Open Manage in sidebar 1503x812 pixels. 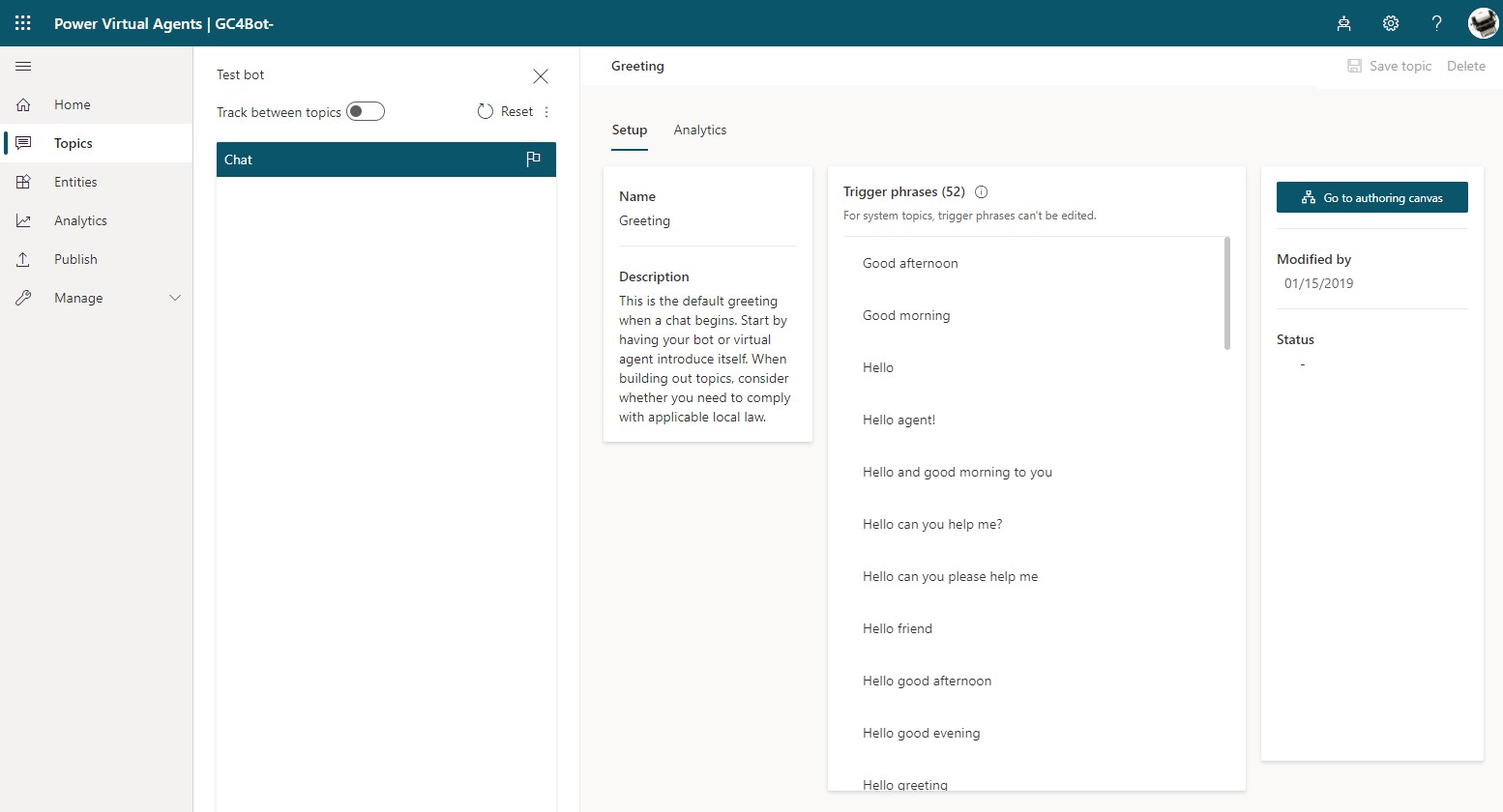78,298
